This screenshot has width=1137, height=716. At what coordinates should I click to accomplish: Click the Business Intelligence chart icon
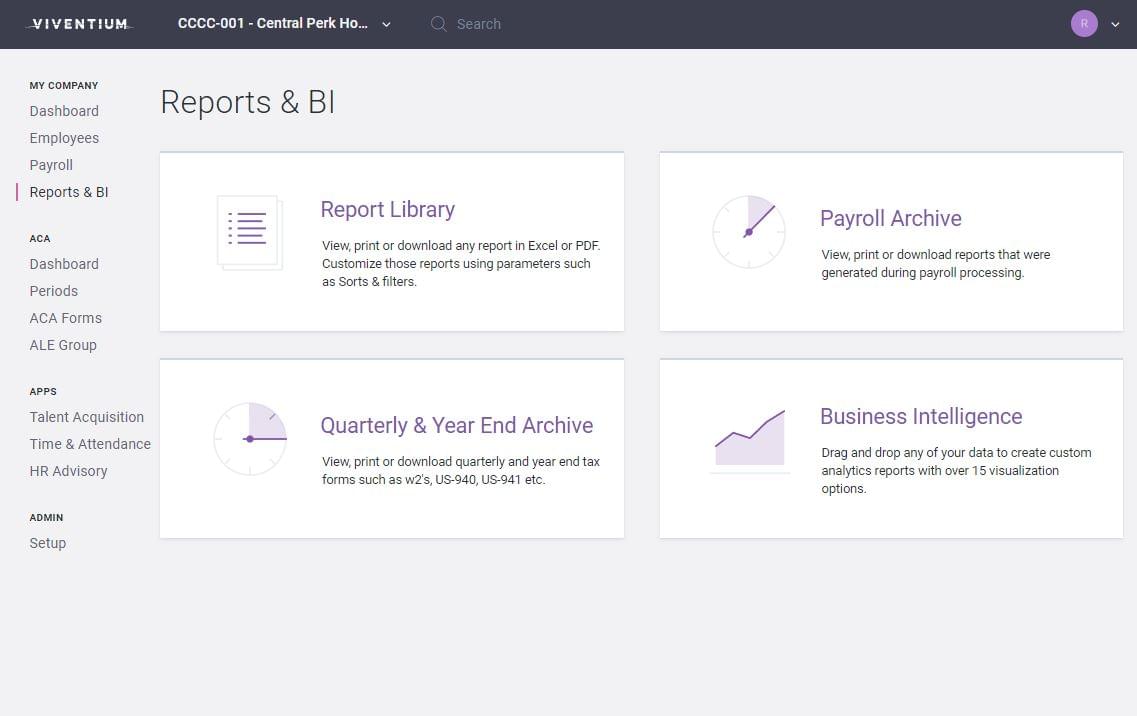750,440
